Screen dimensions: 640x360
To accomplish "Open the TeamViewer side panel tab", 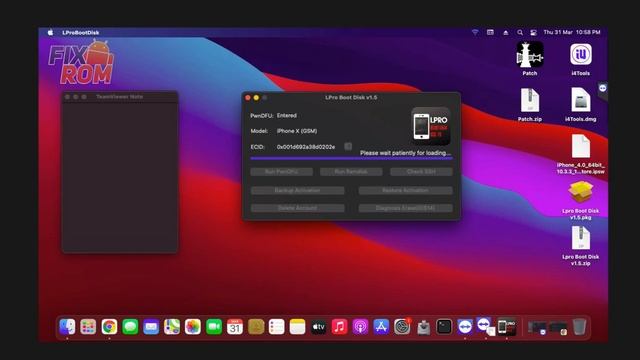I will coord(603,89).
